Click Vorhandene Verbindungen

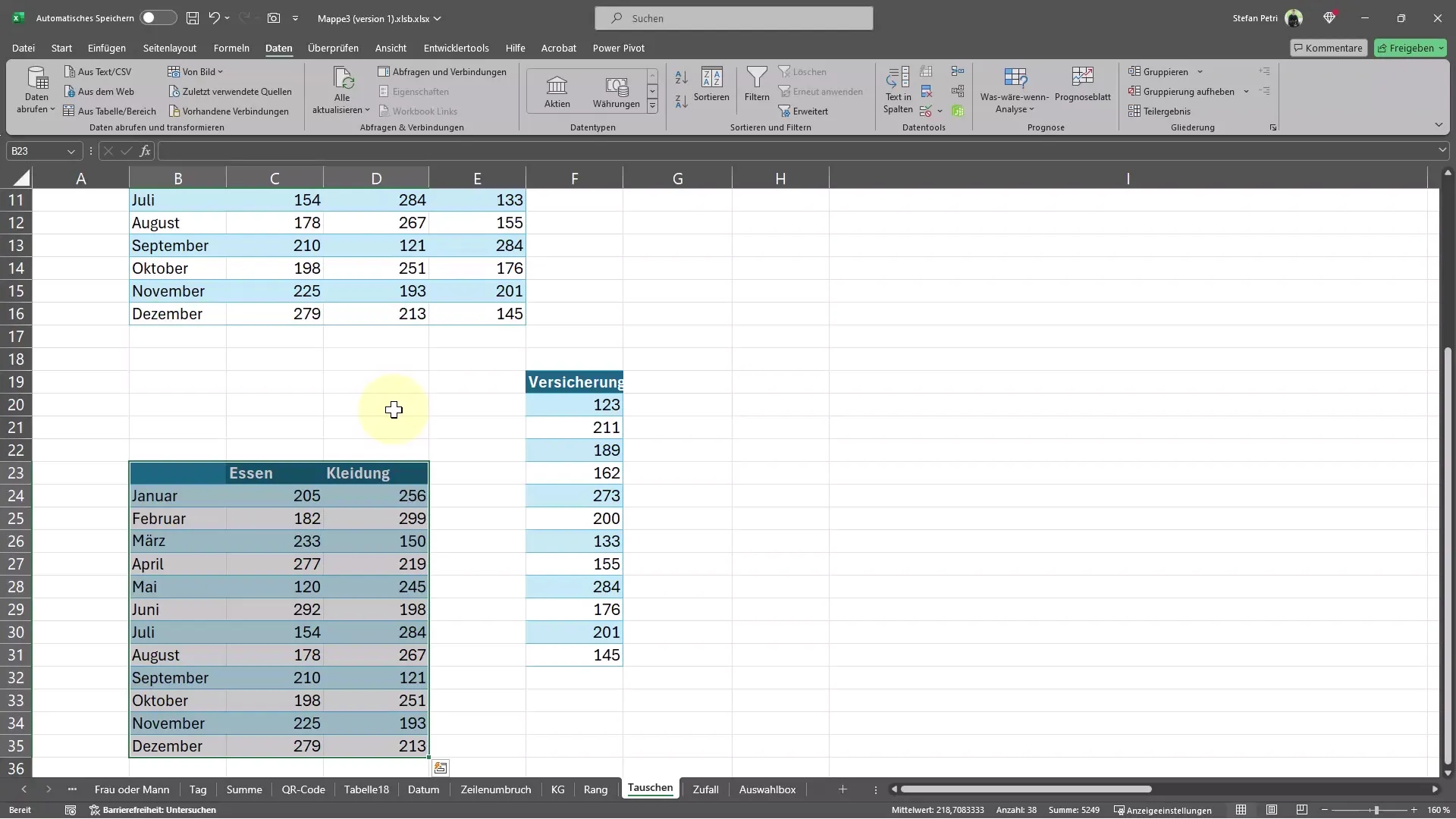229,111
